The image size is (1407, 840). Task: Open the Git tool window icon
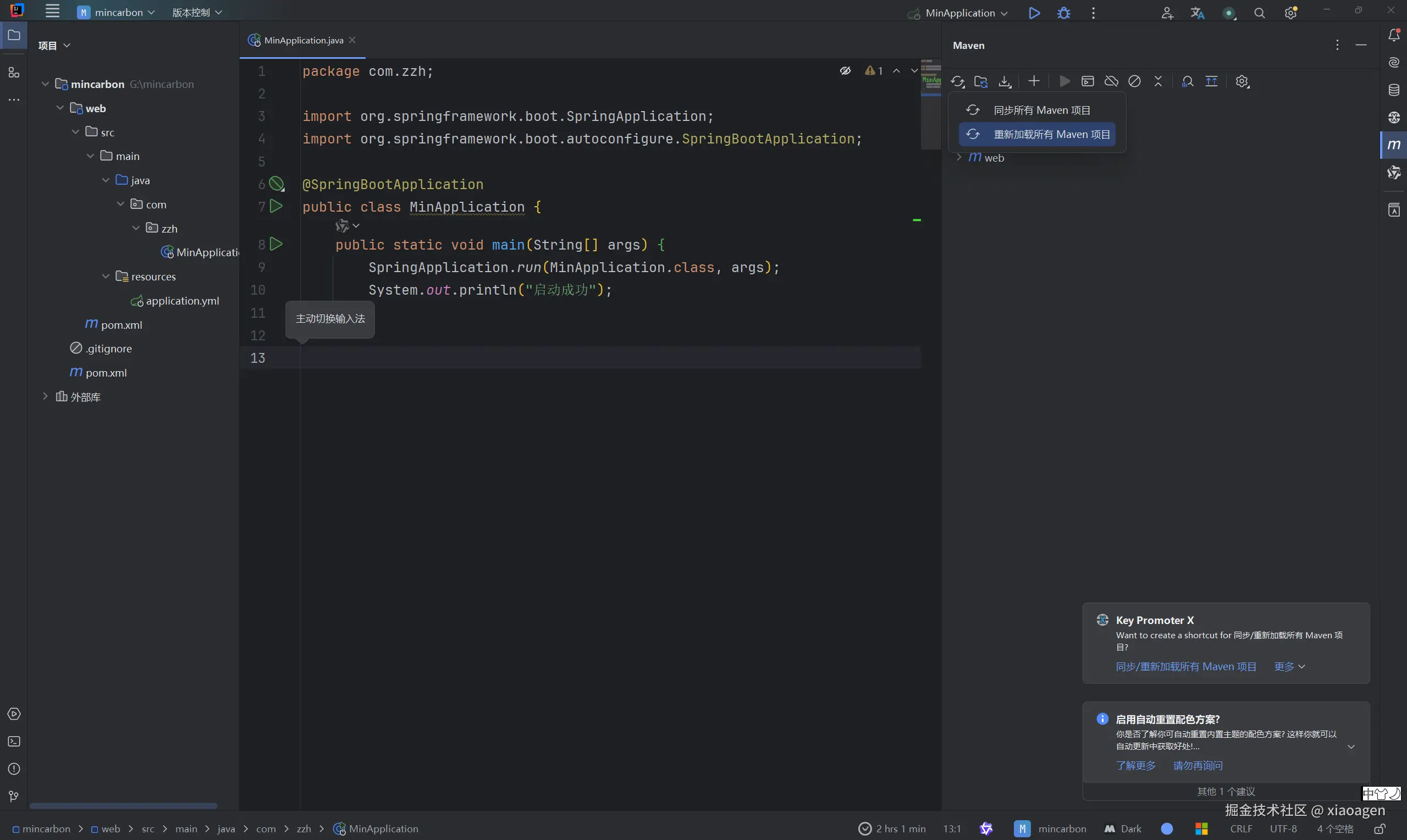14,797
